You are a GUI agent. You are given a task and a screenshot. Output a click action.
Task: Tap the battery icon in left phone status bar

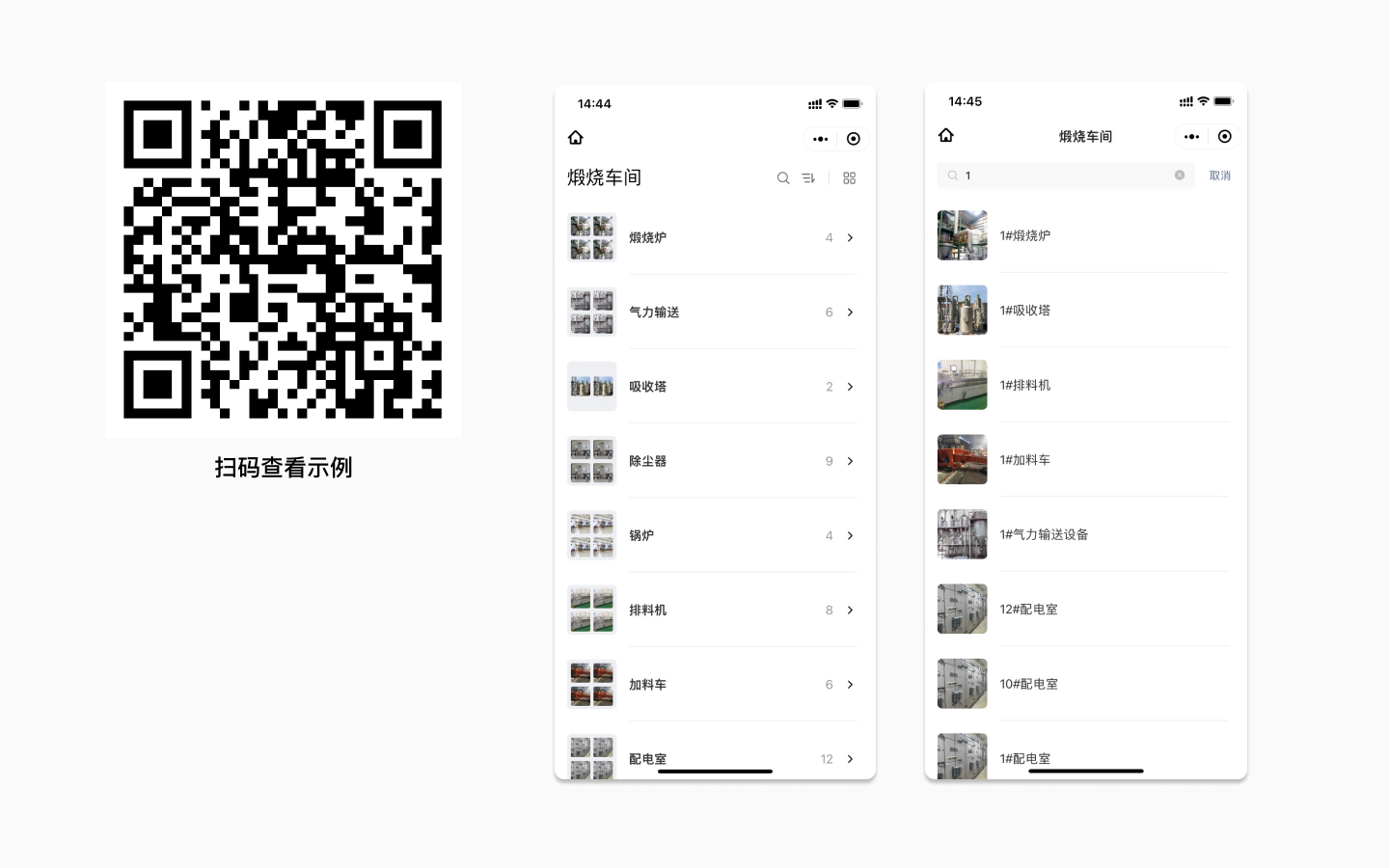tap(852, 104)
